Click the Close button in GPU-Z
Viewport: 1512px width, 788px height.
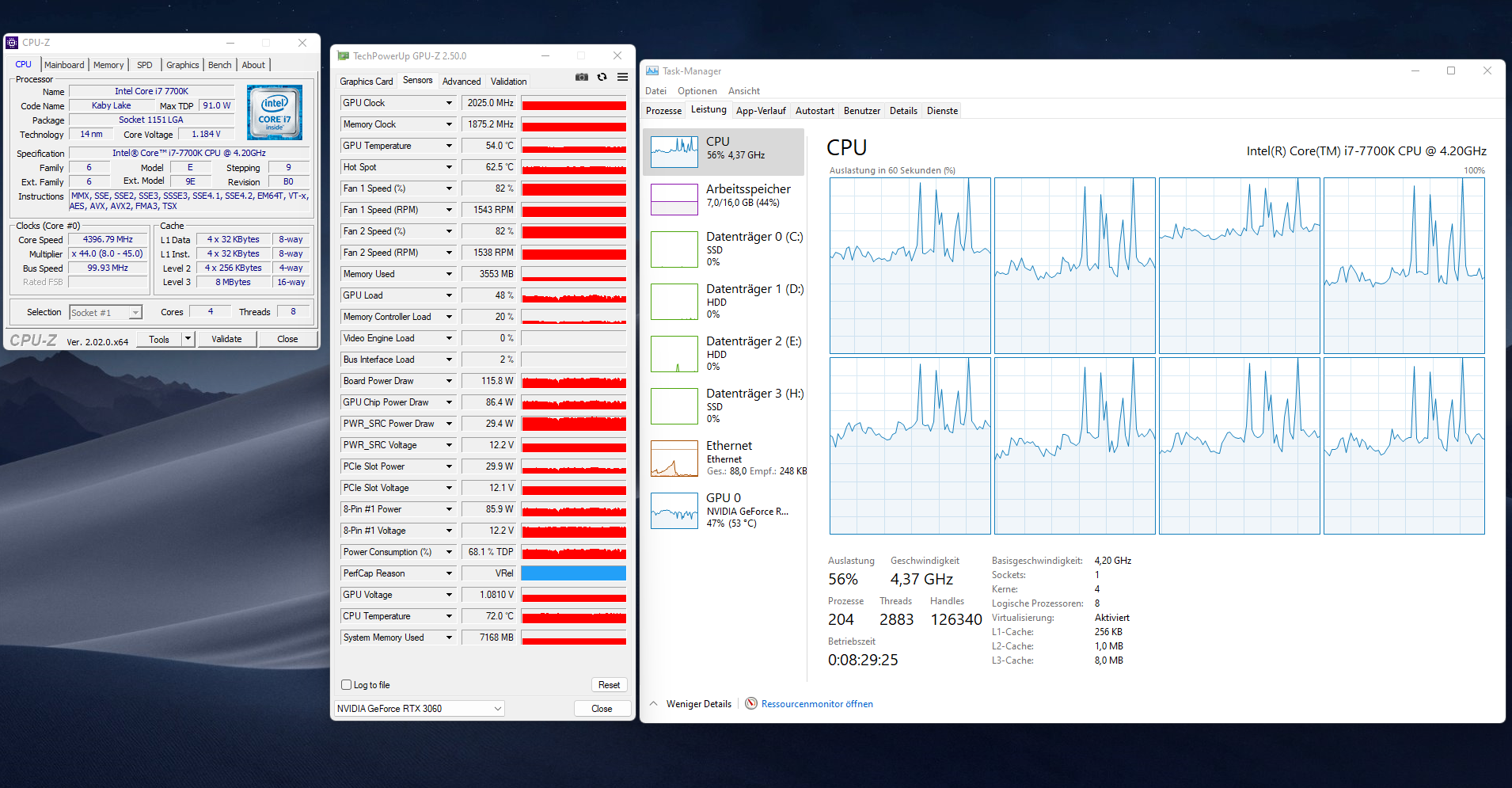click(602, 709)
